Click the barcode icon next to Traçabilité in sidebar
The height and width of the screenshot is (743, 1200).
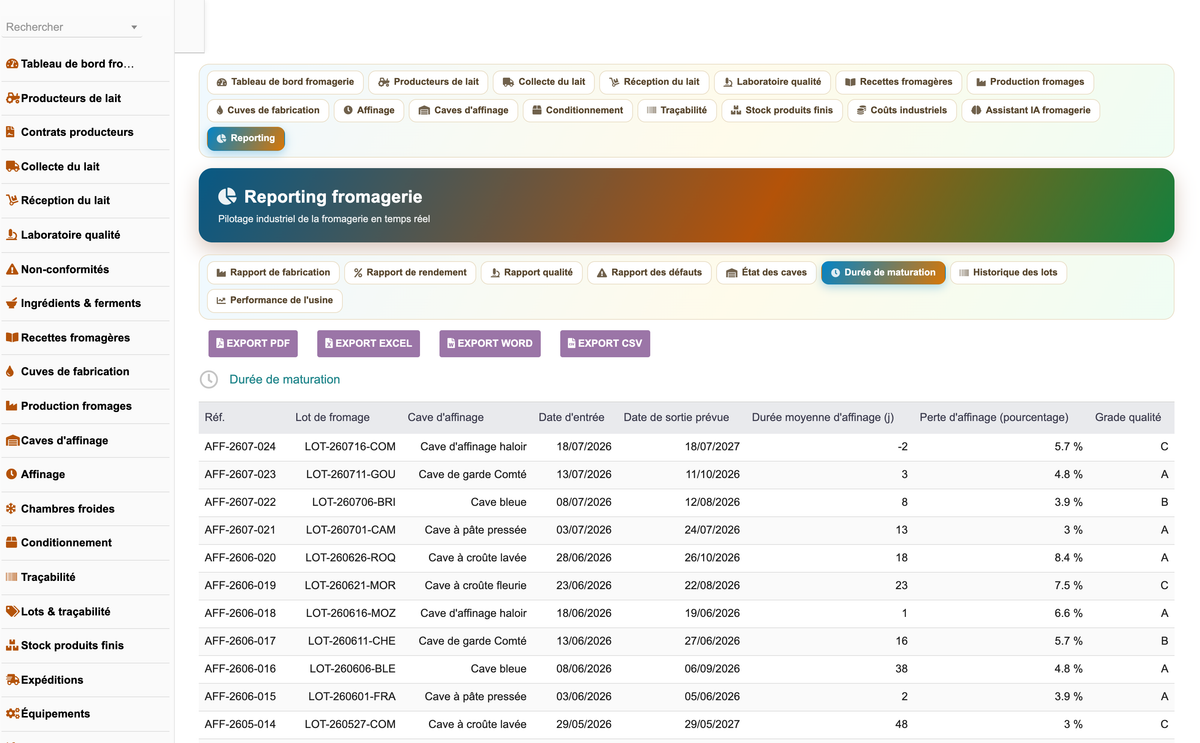tap(12, 577)
